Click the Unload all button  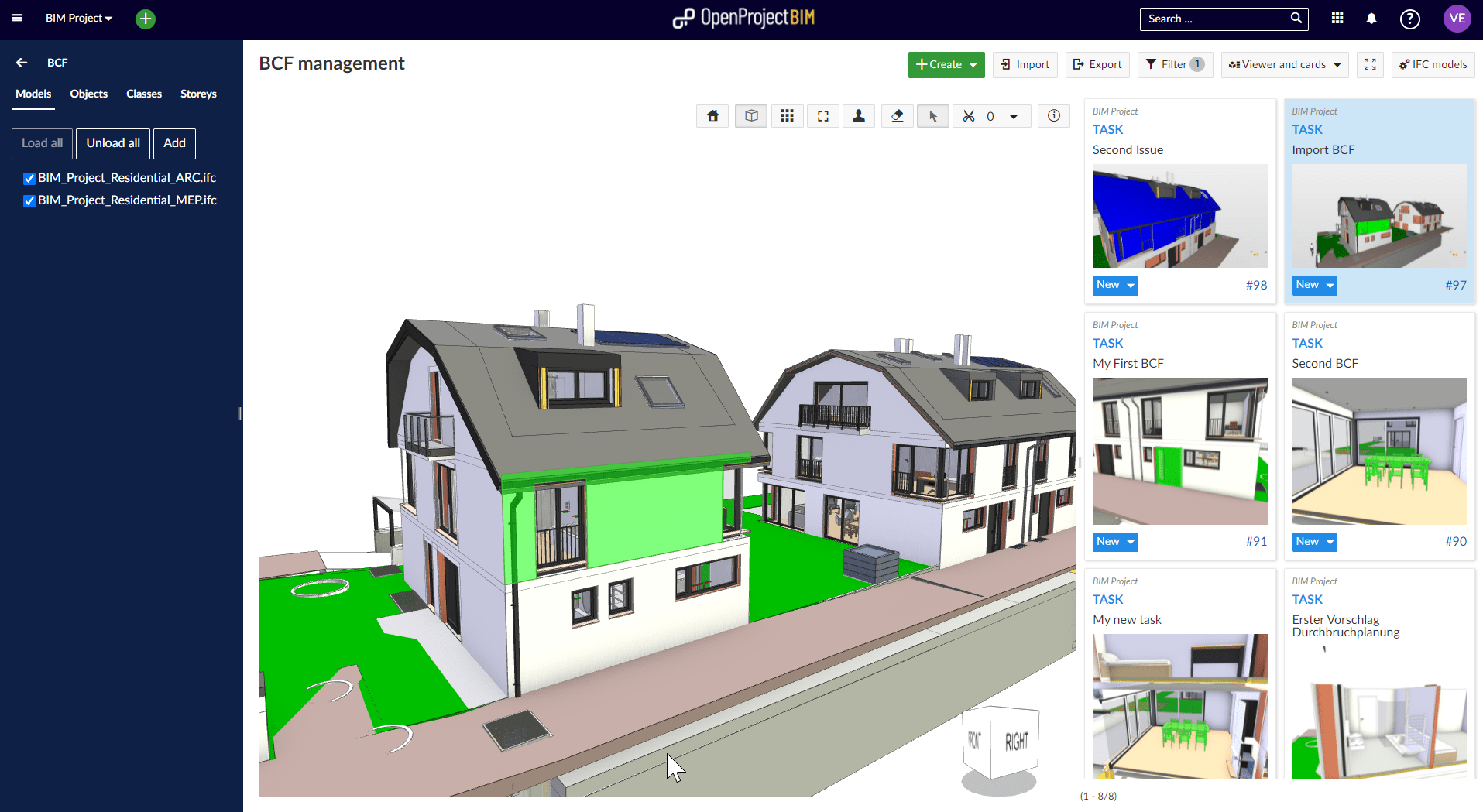tap(113, 143)
